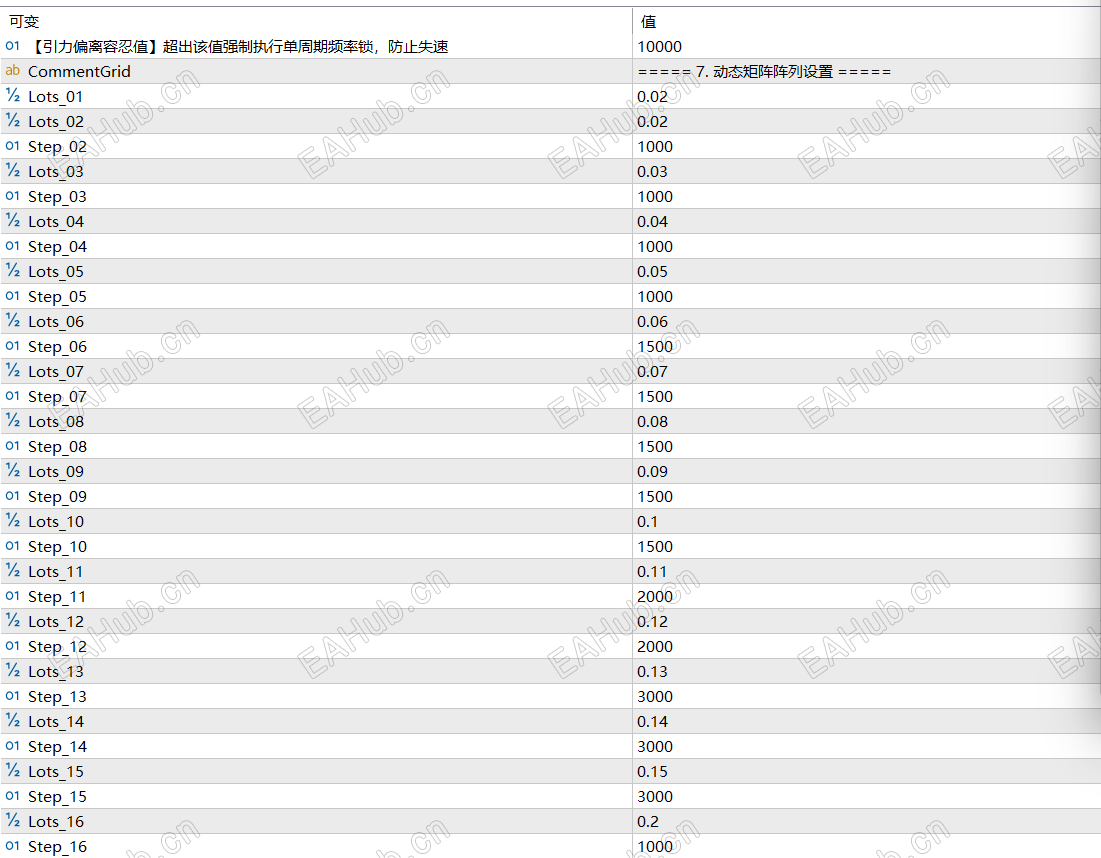This screenshot has width=1101, height=858.
Task: Select the Lots_10 value 0.1
Action: click(x=647, y=522)
